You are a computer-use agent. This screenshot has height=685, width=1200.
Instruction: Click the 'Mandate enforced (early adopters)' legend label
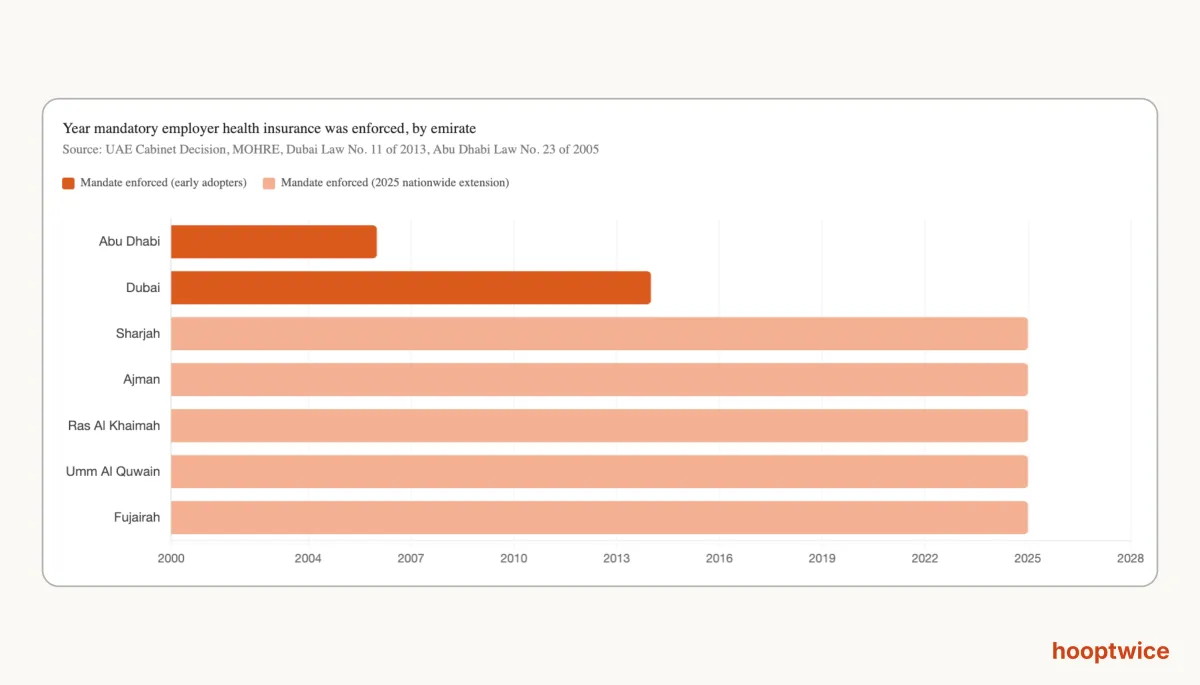[x=163, y=183]
